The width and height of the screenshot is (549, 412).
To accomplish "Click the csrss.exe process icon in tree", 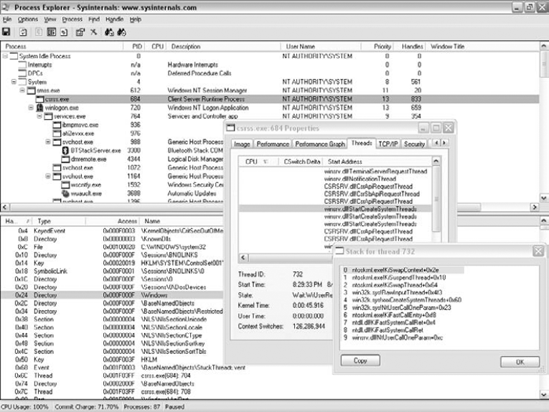I will pyautogui.click(x=39, y=99).
